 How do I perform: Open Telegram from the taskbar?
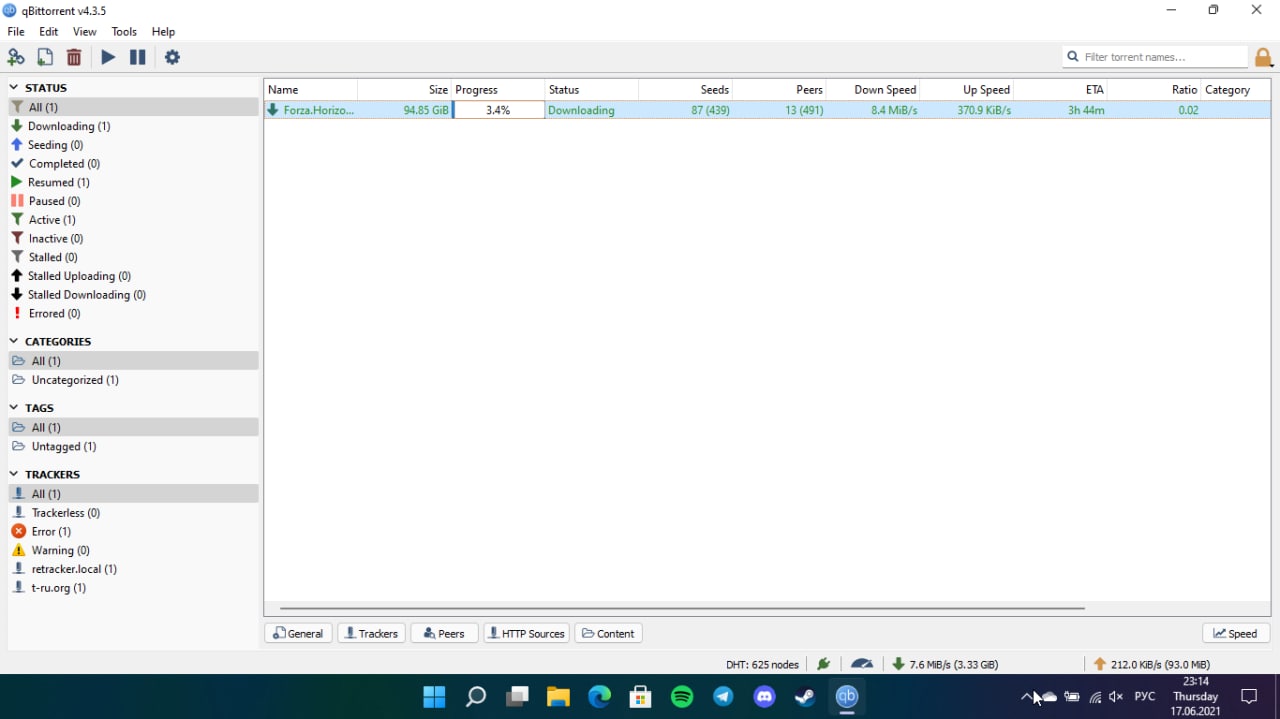click(x=723, y=697)
